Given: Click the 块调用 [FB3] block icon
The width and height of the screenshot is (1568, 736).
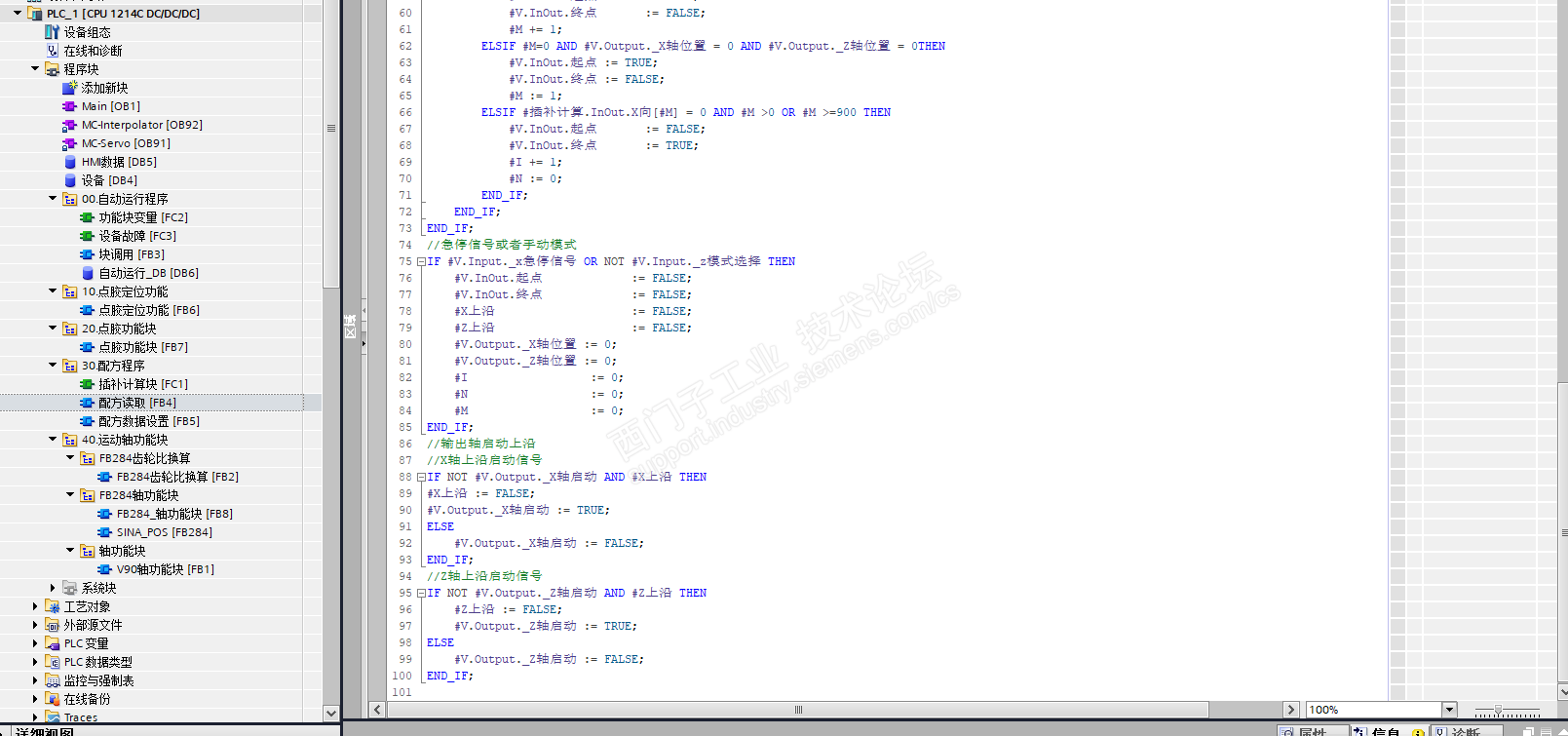Looking at the screenshot, I should tap(88, 254).
